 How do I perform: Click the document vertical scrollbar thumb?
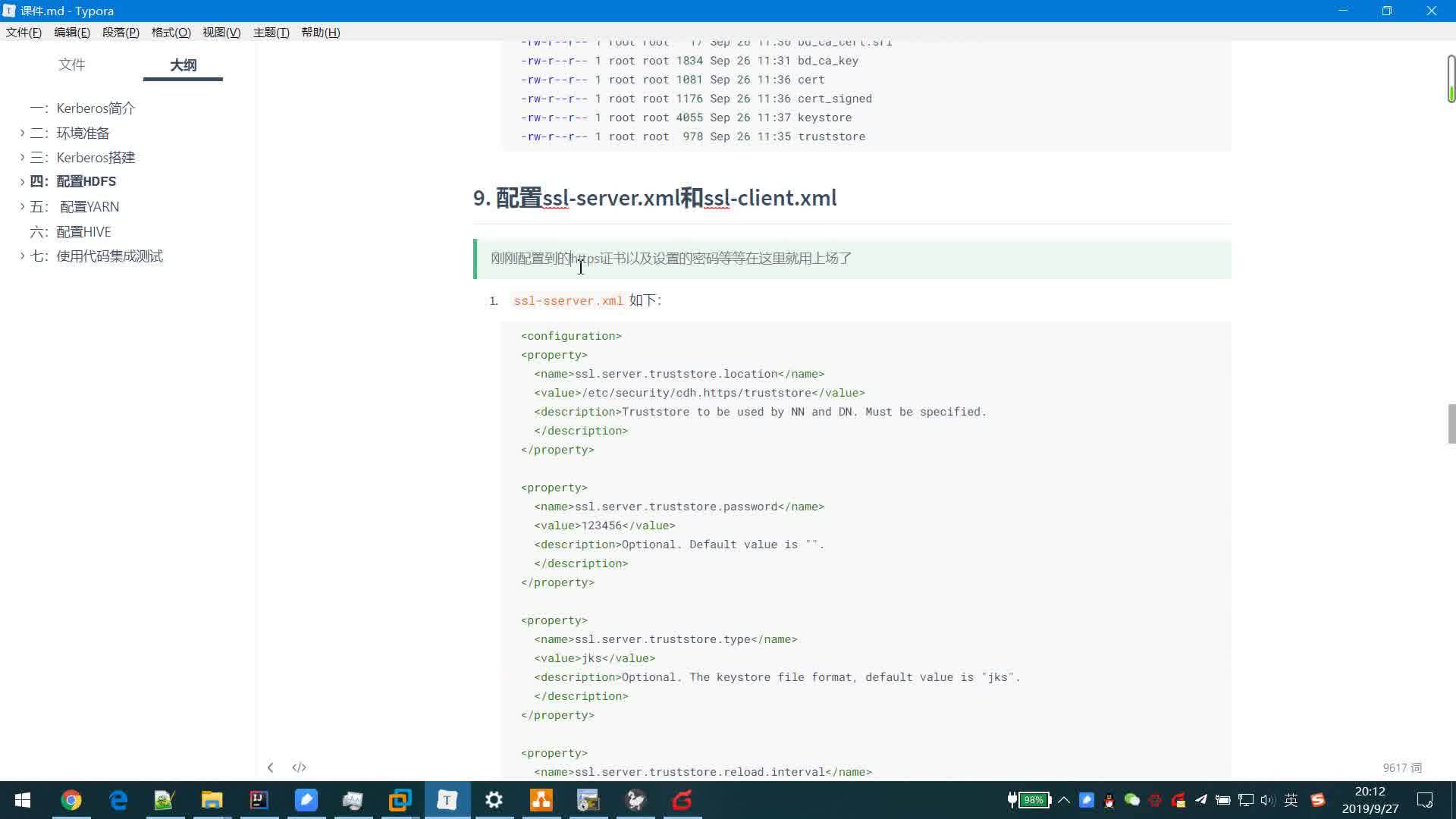pos(1451,423)
